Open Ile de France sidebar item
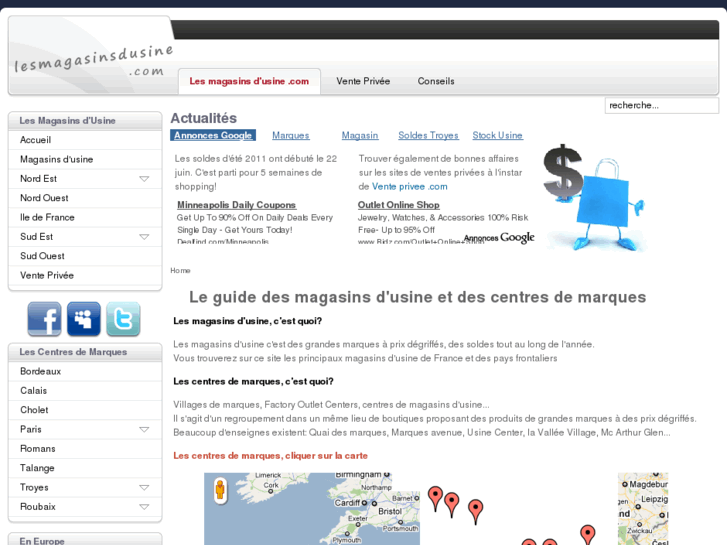This screenshot has height=545, width=727. point(85,218)
